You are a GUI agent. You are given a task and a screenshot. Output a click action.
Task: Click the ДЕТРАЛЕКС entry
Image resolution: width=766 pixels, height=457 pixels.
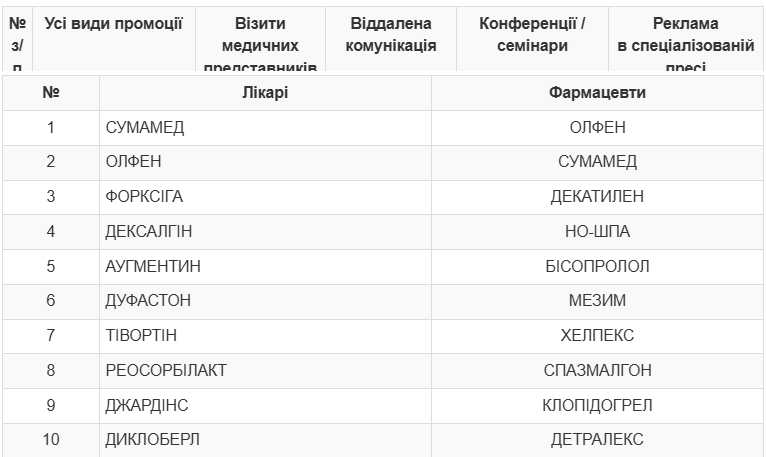point(597,440)
